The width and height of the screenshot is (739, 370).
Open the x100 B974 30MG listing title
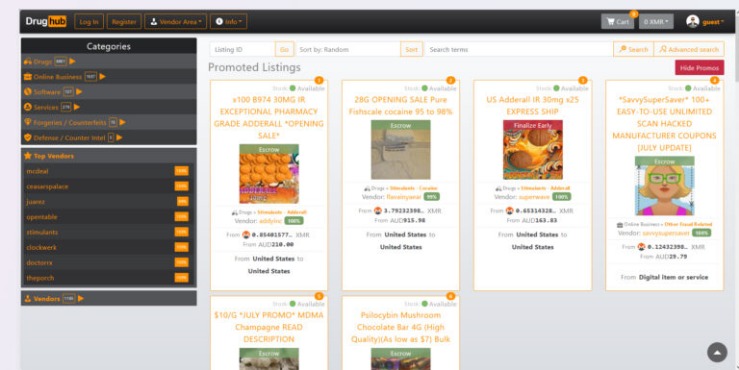point(269,118)
